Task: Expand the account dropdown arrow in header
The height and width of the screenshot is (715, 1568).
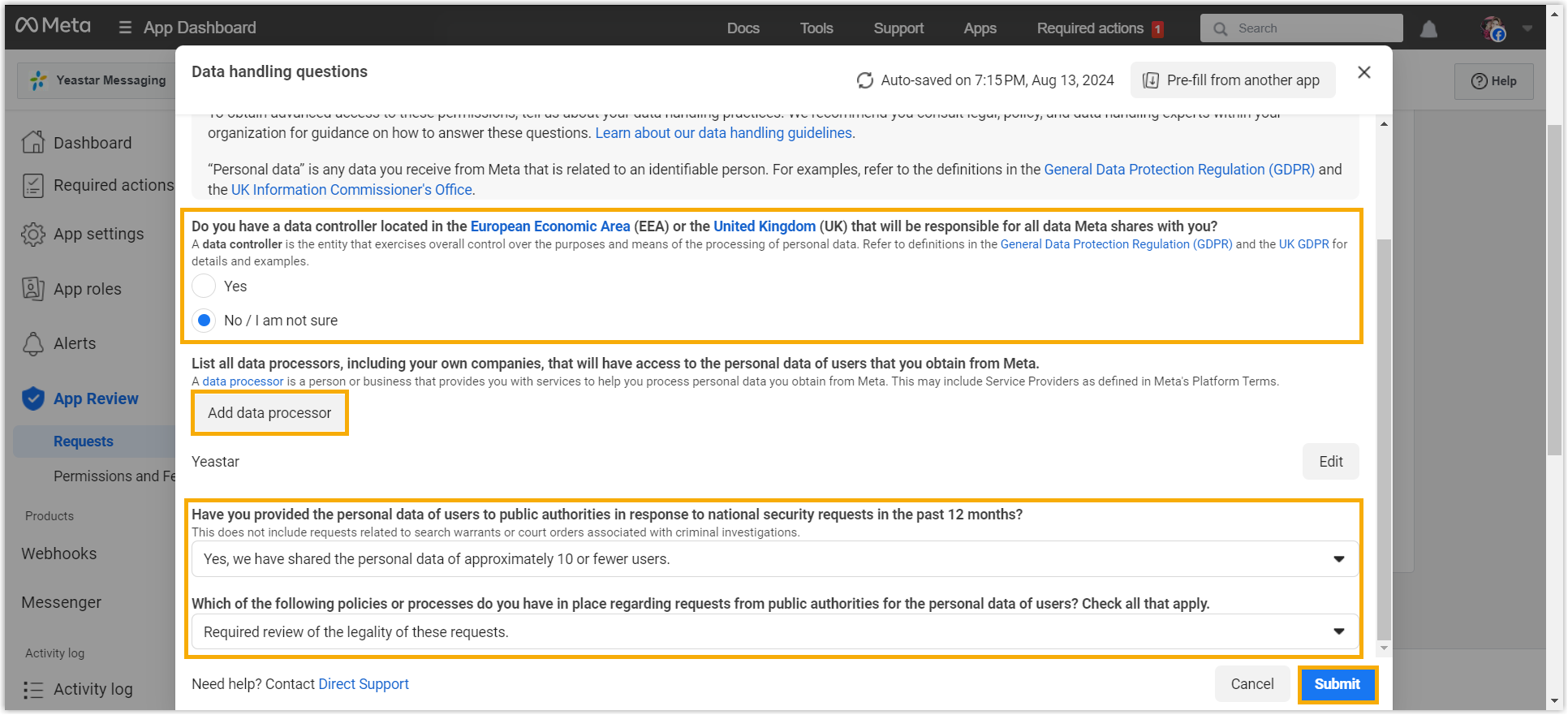Action: pyautogui.click(x=1527, y=28)
